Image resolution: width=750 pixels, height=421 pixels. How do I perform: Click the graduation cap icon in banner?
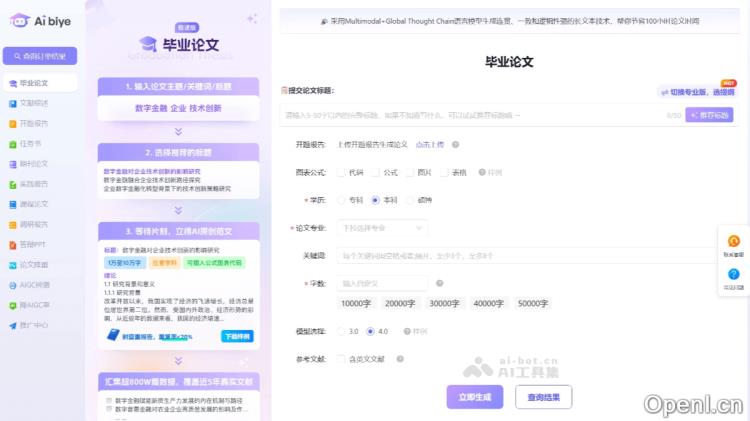pos(148,43)
